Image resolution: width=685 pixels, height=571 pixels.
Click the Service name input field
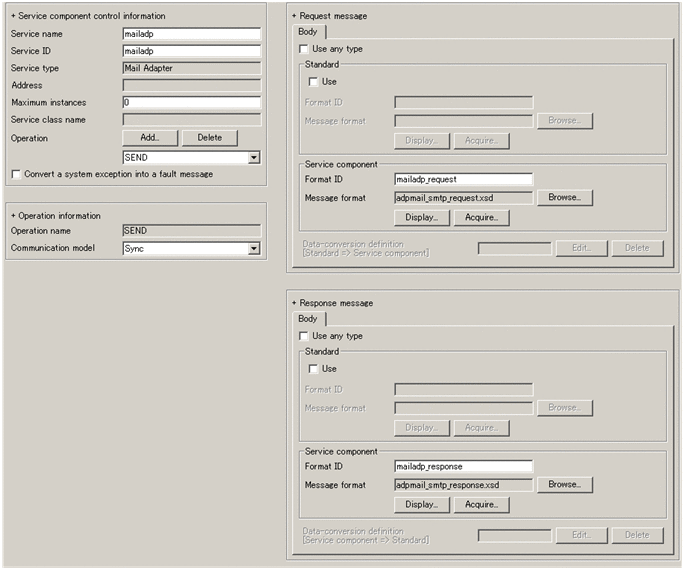pos(191,34)
